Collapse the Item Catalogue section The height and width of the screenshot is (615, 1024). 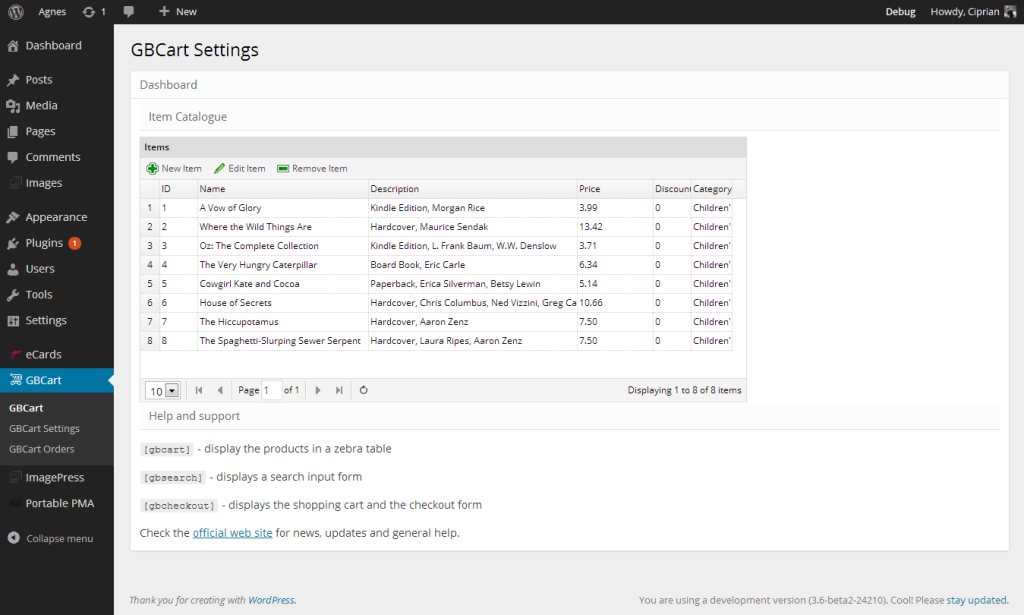click(569, 117)
